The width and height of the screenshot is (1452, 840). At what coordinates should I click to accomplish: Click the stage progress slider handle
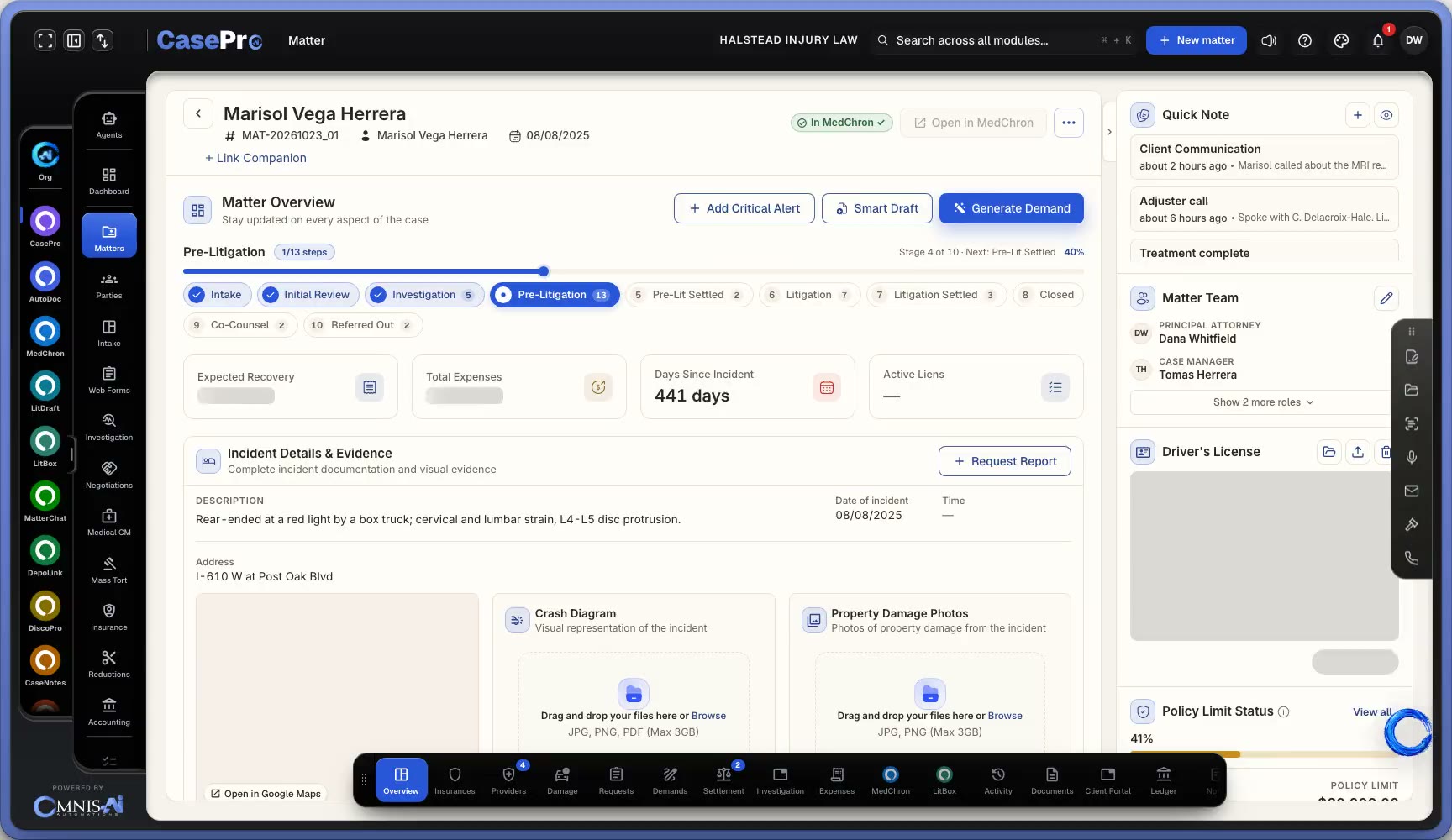coord(544,271)
